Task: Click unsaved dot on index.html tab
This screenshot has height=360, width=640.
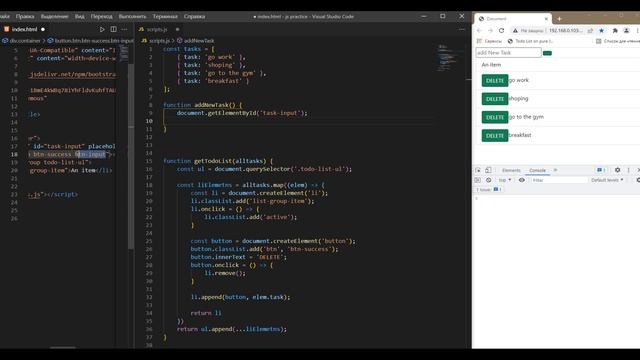Action: [x=43, y=29]
